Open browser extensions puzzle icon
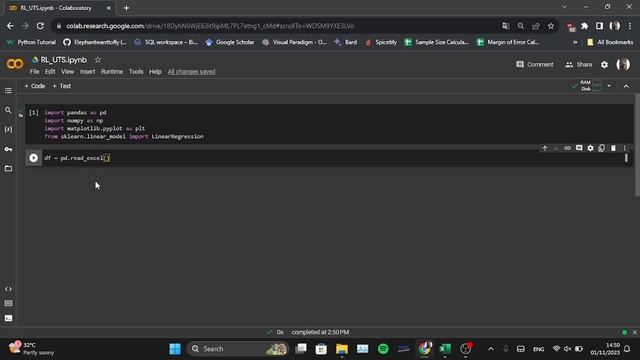This screenshot has height=360, width=640. (584, 26)
